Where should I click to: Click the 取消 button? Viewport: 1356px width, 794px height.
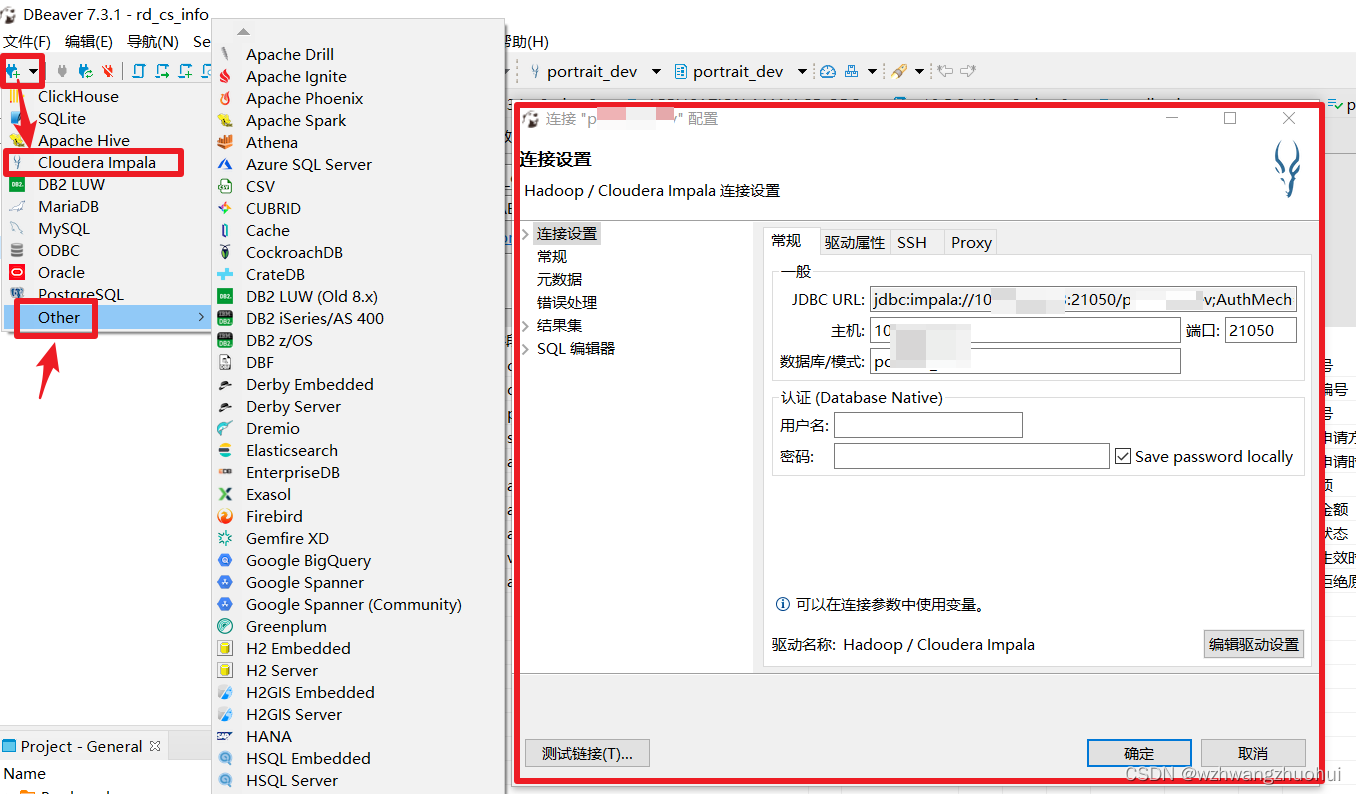[x=1253, y=753]
